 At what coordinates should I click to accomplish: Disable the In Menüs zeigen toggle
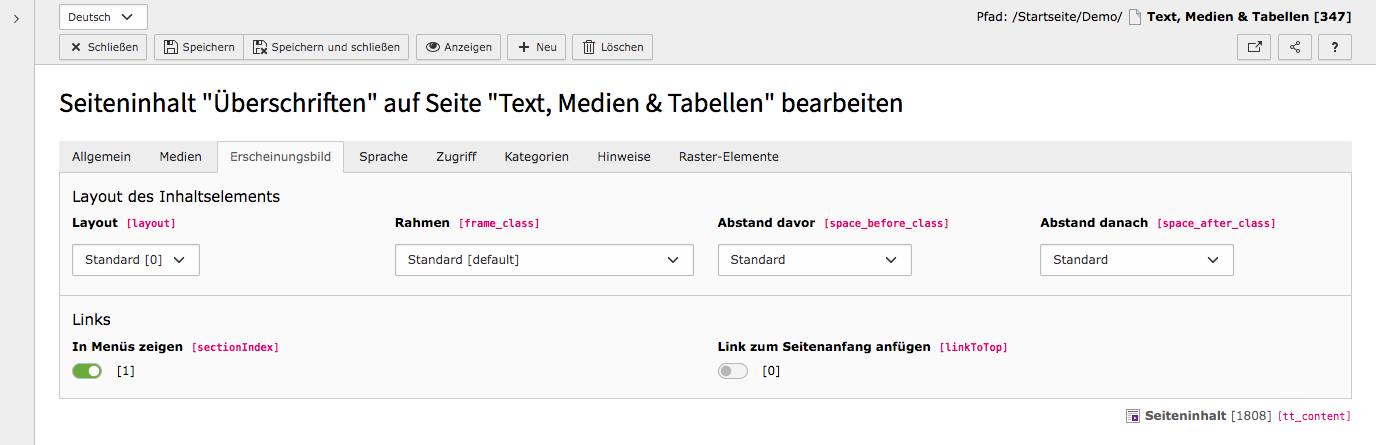point(87,371)
